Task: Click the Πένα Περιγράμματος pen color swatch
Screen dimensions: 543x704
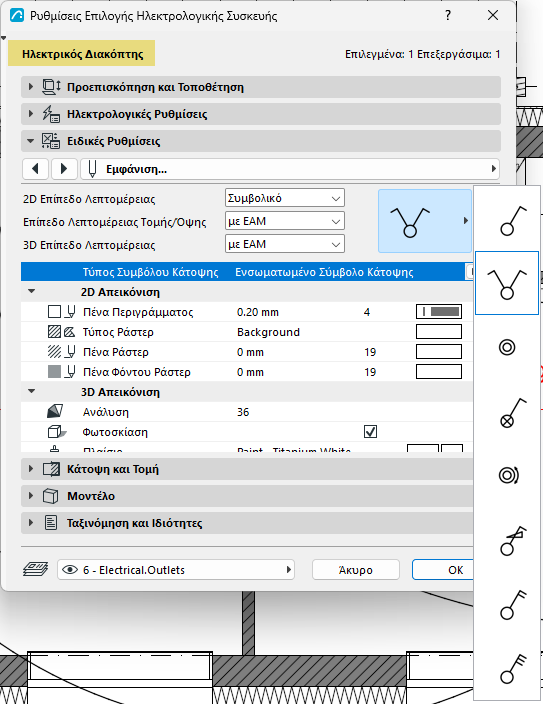Action: point(439,312)
